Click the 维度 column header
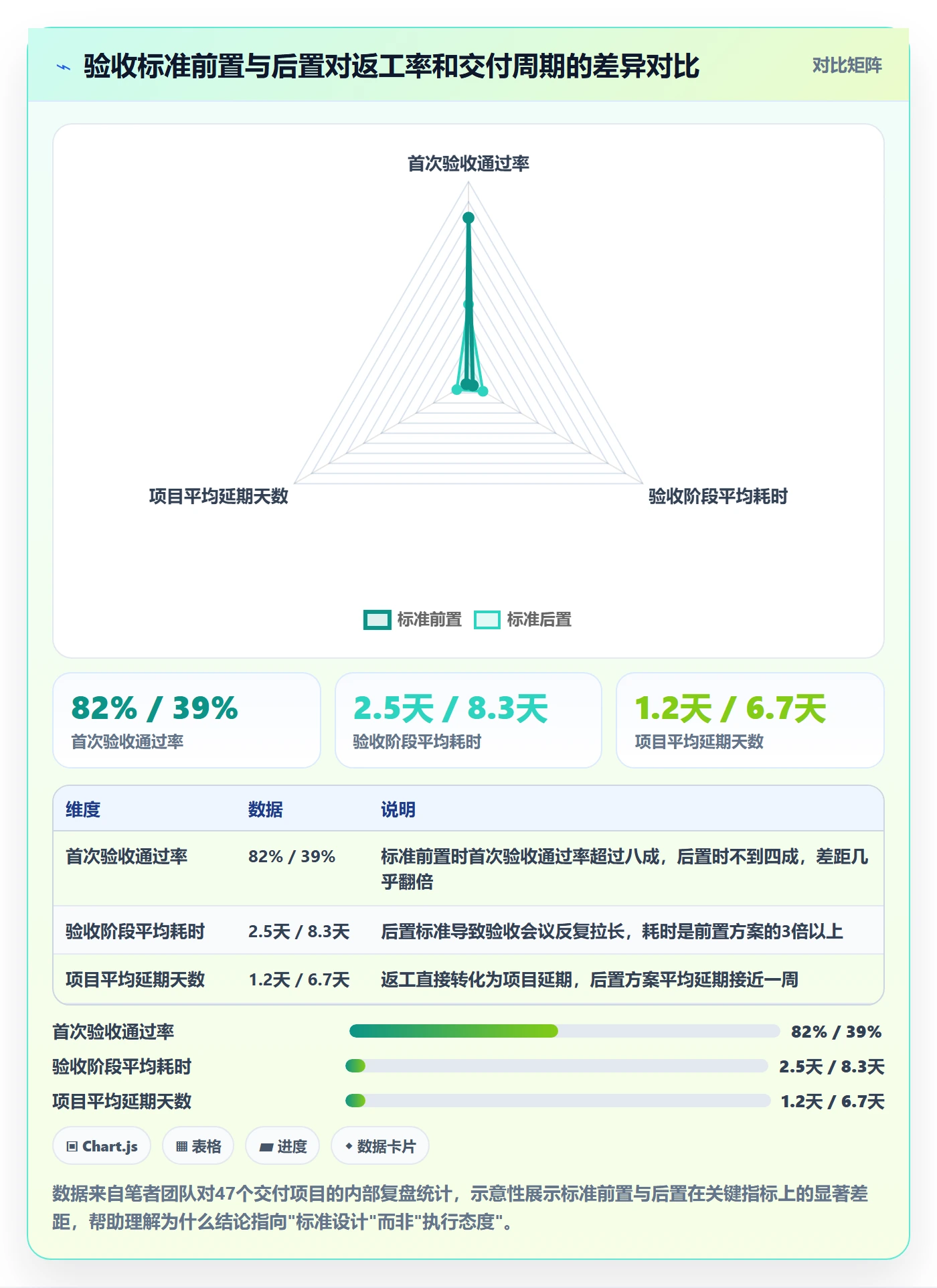Image resolution: width=937 pixels, height=1288 pixels. pos(83,809)
